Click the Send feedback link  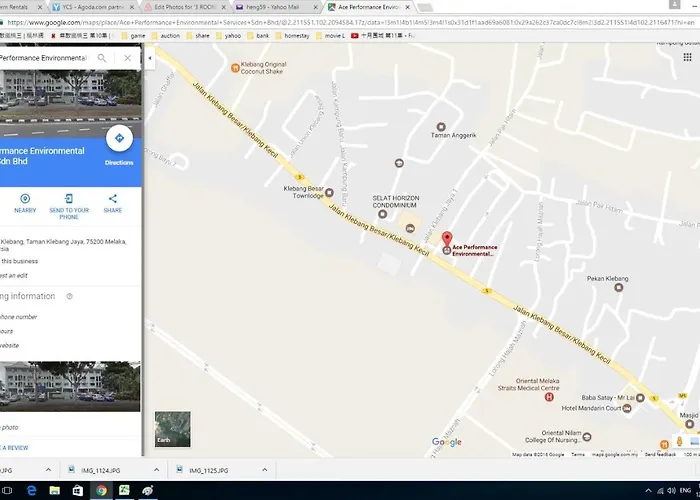[661, 454]
